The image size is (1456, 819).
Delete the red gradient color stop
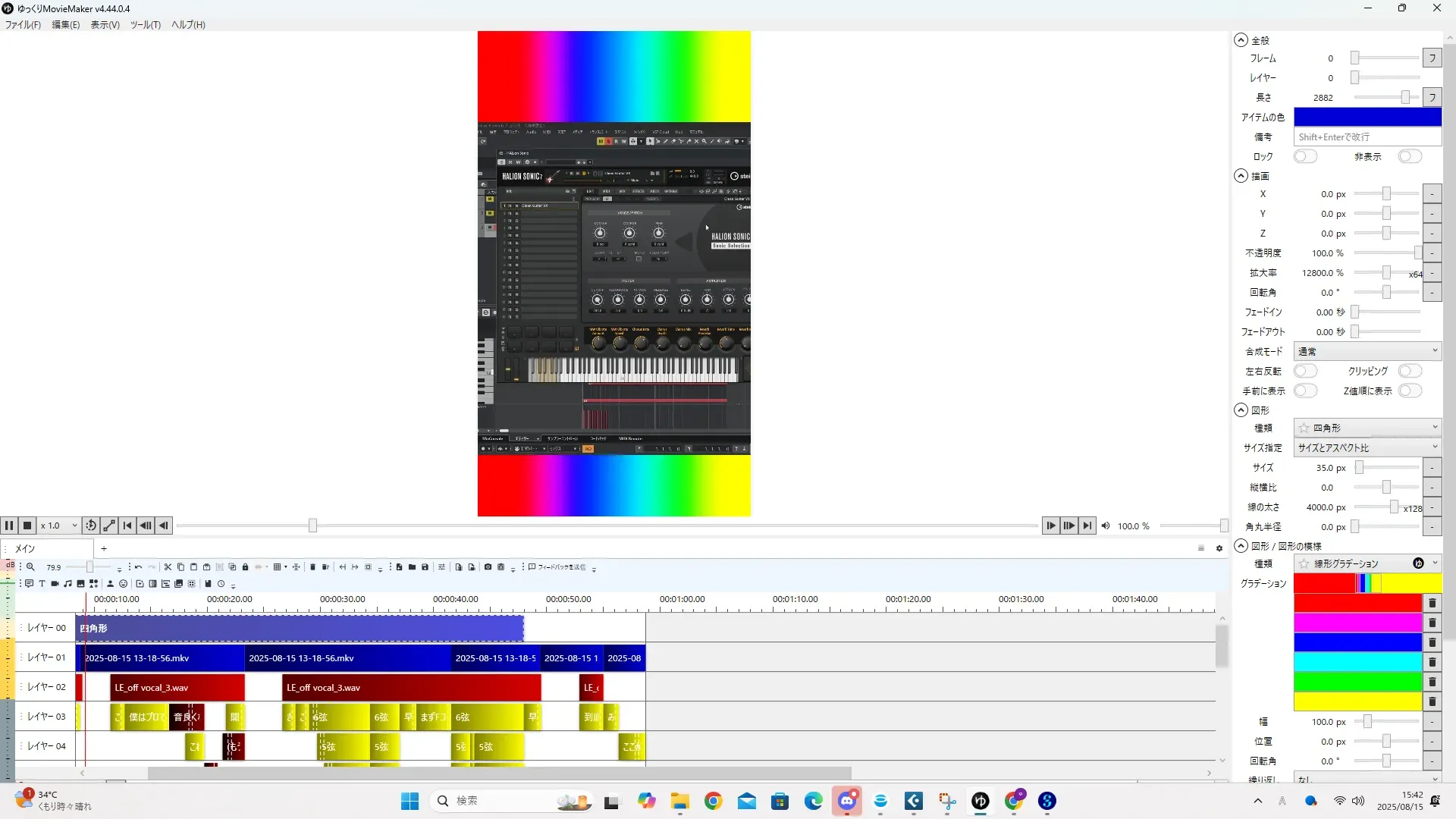(1432, 603)
